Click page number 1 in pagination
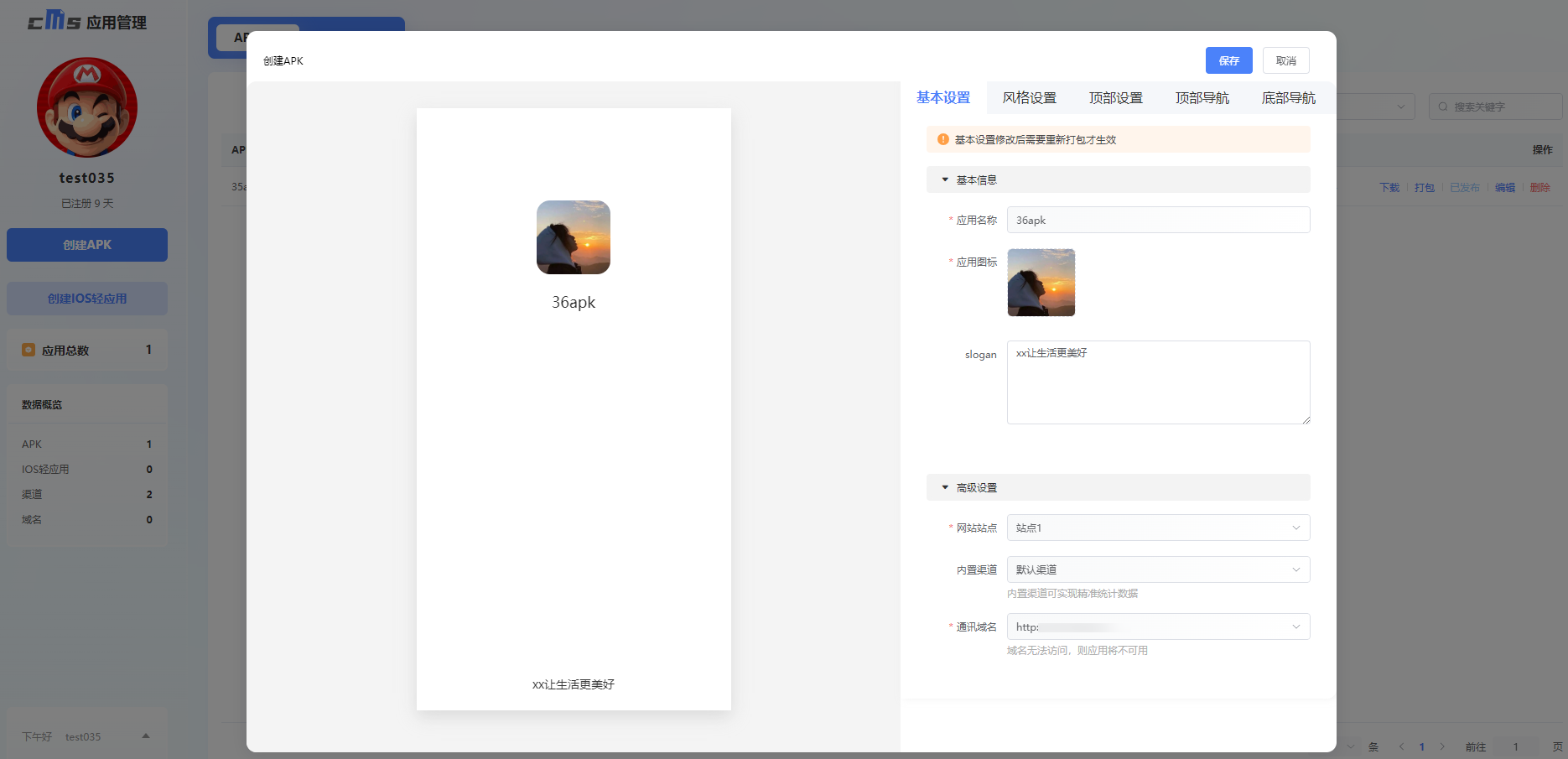 point(1422,746)
